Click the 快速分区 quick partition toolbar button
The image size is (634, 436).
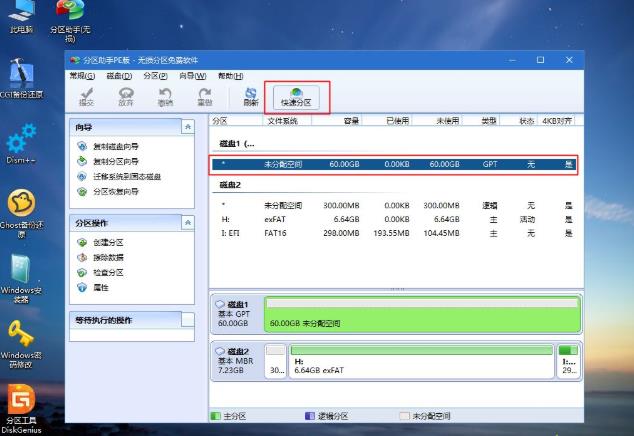pyautogui.click(x=296, y=96)
